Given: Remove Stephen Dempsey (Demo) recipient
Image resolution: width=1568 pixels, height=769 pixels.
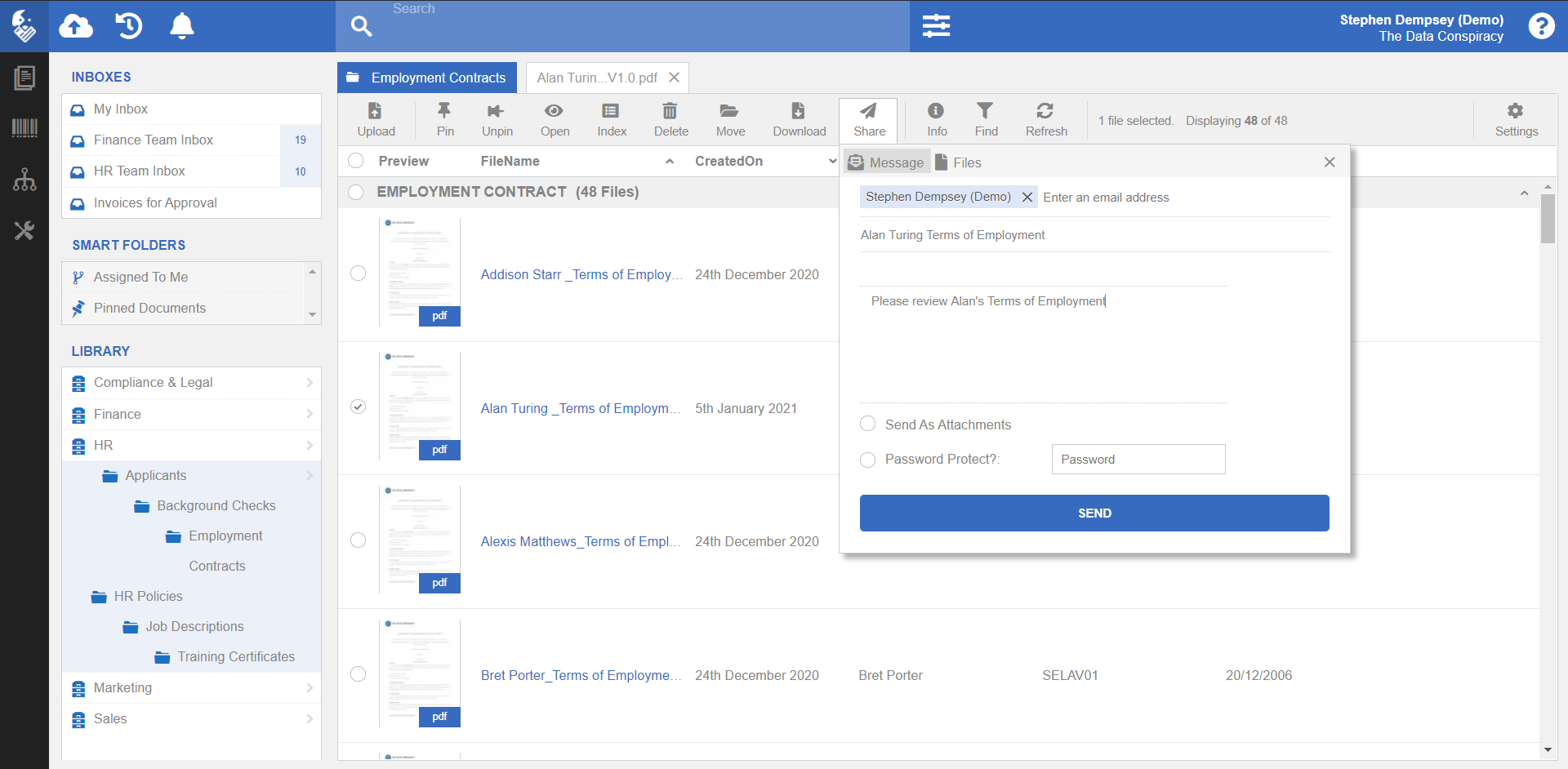Looking at the screenshot, I should 1027,197.
